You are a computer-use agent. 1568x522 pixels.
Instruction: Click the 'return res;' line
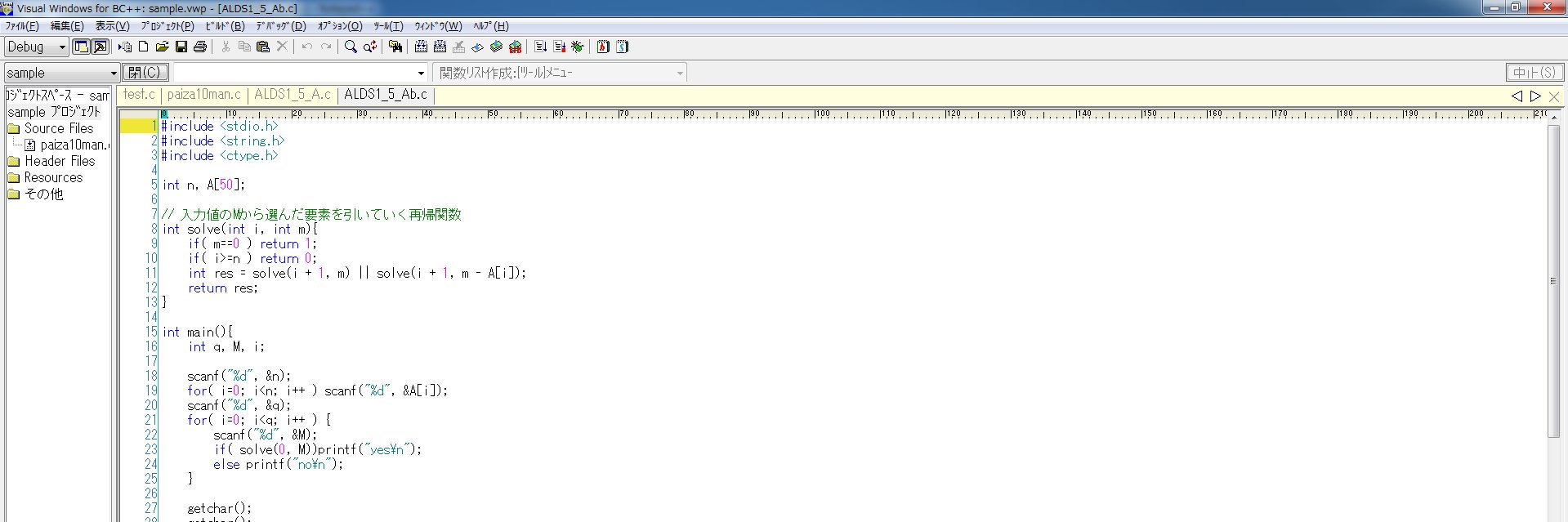[223, 288]
